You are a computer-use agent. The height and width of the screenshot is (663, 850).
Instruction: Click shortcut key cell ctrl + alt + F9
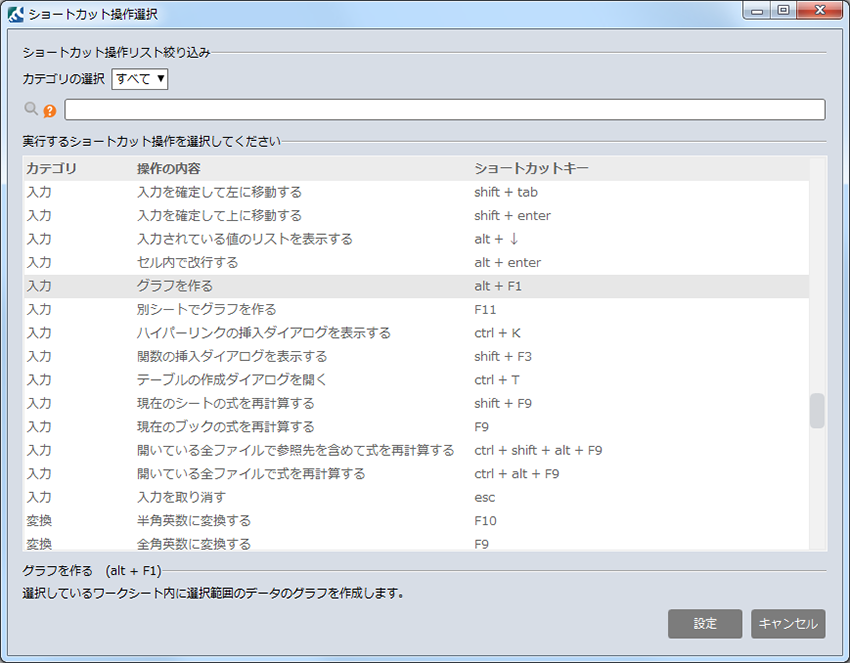[517, 474]
